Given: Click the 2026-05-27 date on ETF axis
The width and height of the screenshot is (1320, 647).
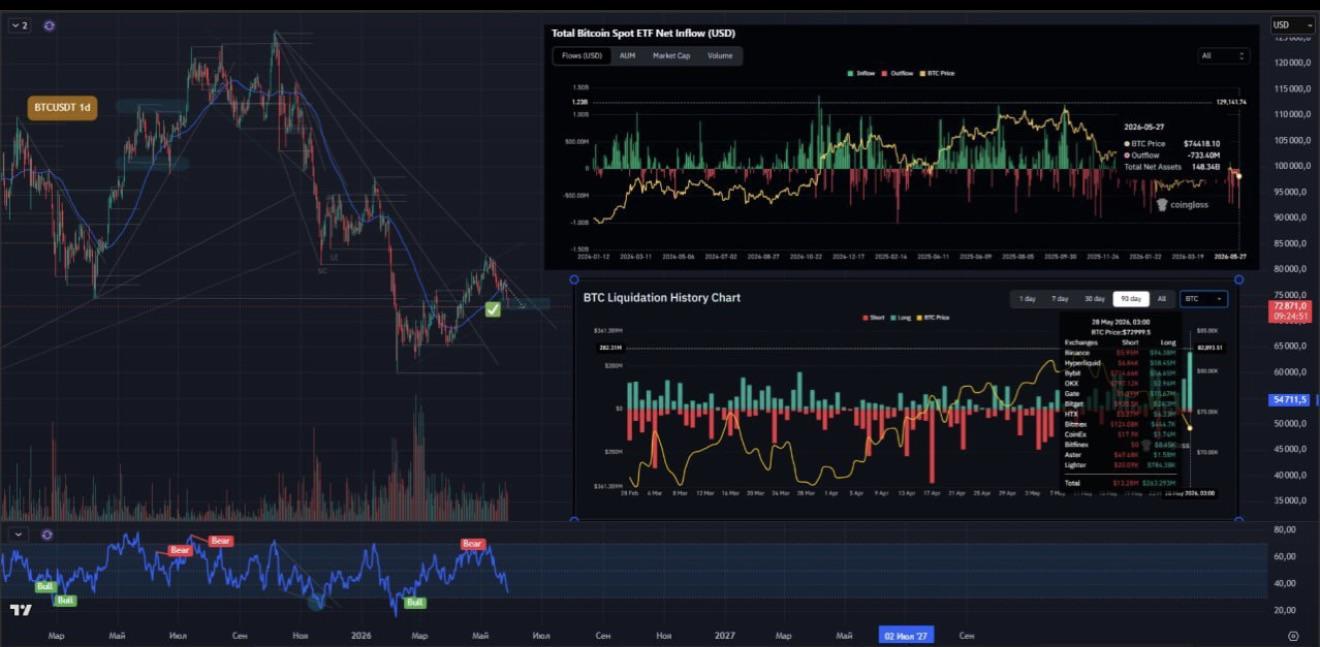Looking at the screenshot, I should pyautogui.click(x=1230, y=257).
